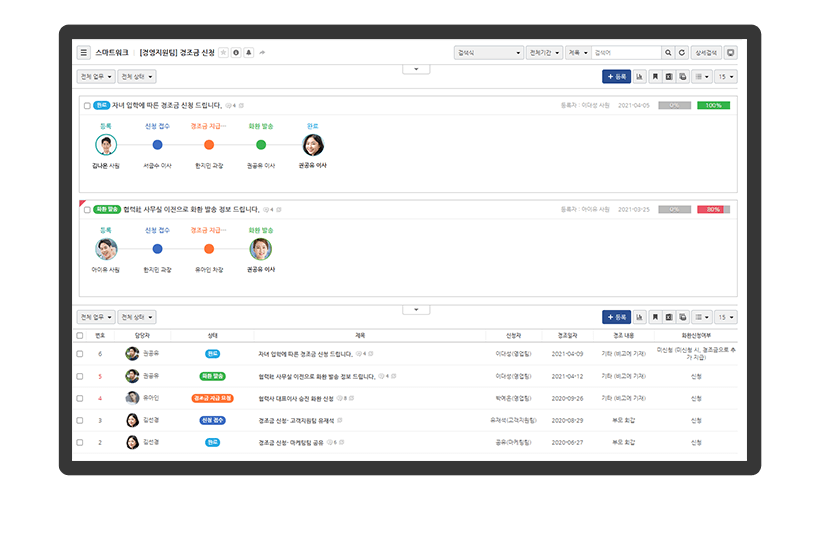
Task: Open 전체 상태 dropdown above the cards
Action: click(136, 76)
